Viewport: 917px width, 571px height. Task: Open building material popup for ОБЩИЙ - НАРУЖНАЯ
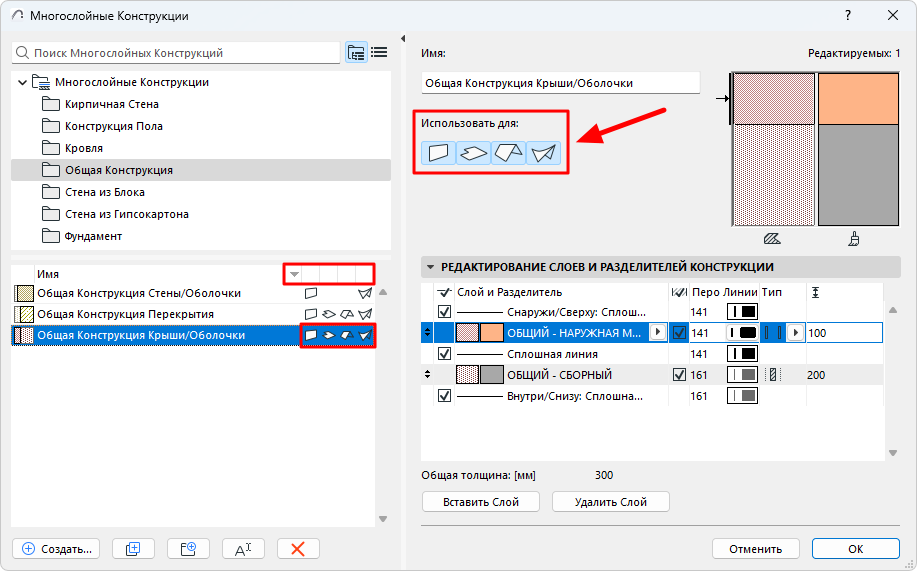658,332
